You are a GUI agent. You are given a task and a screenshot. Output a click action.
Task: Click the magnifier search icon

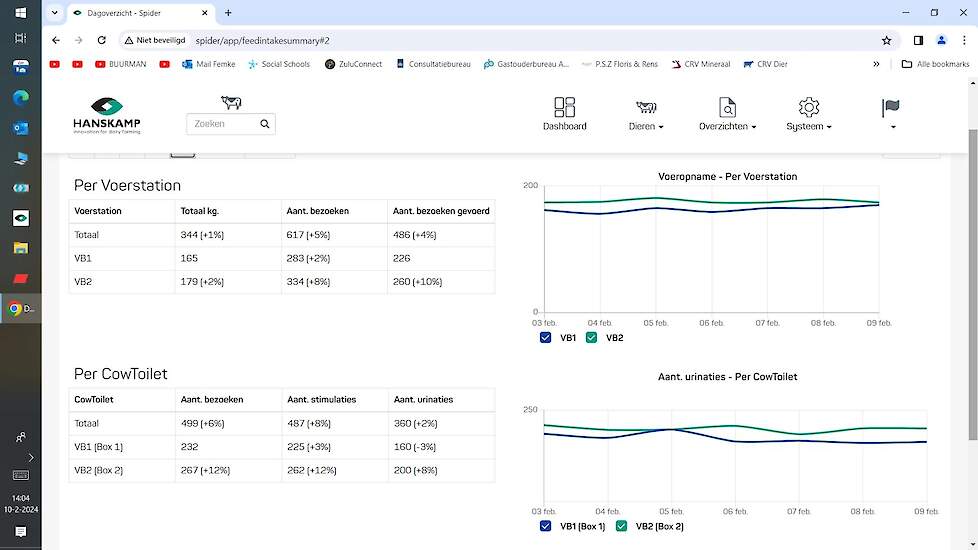[x=264, y=124]
